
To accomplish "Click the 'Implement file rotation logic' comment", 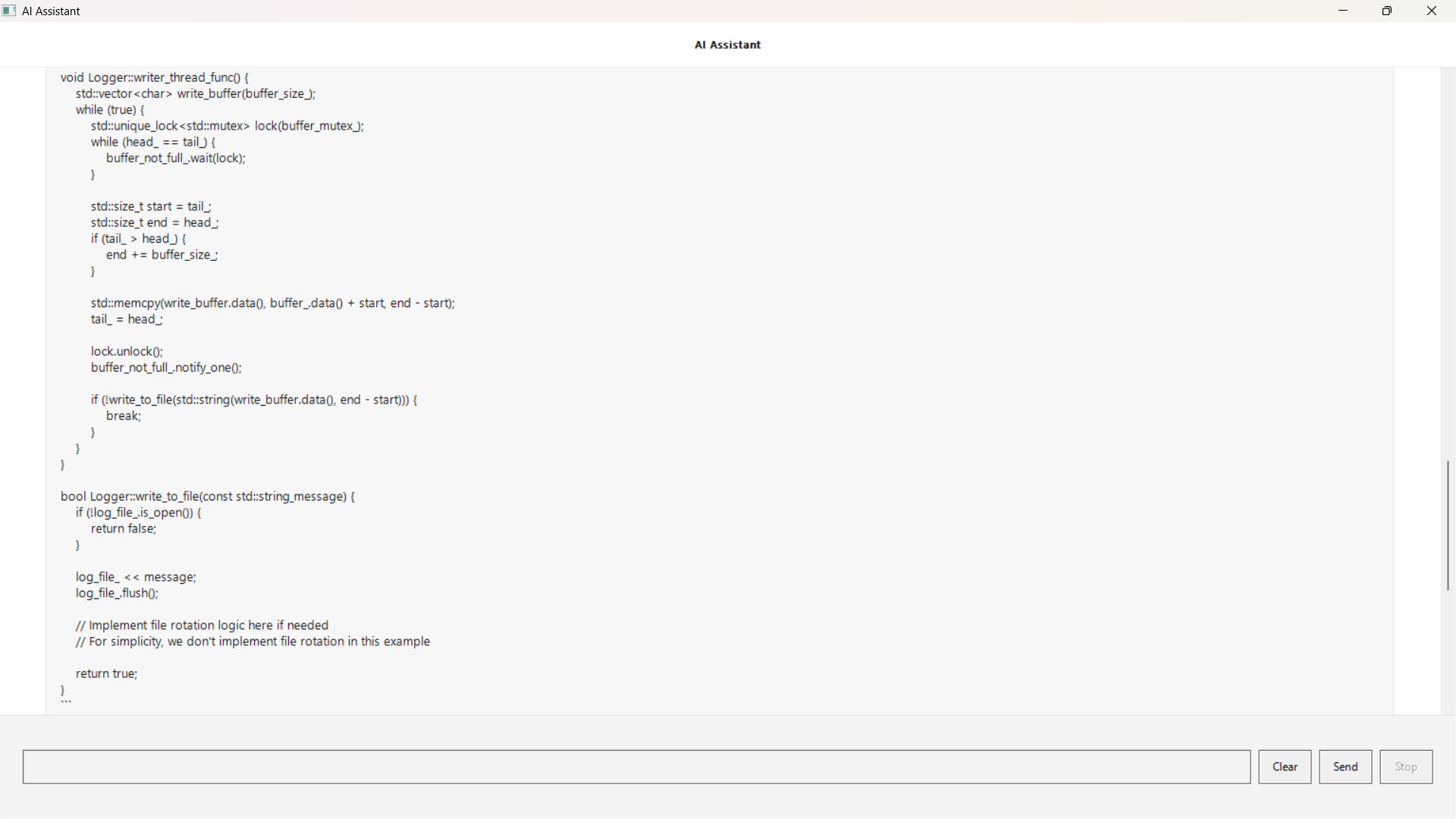I will pos(202,626).
